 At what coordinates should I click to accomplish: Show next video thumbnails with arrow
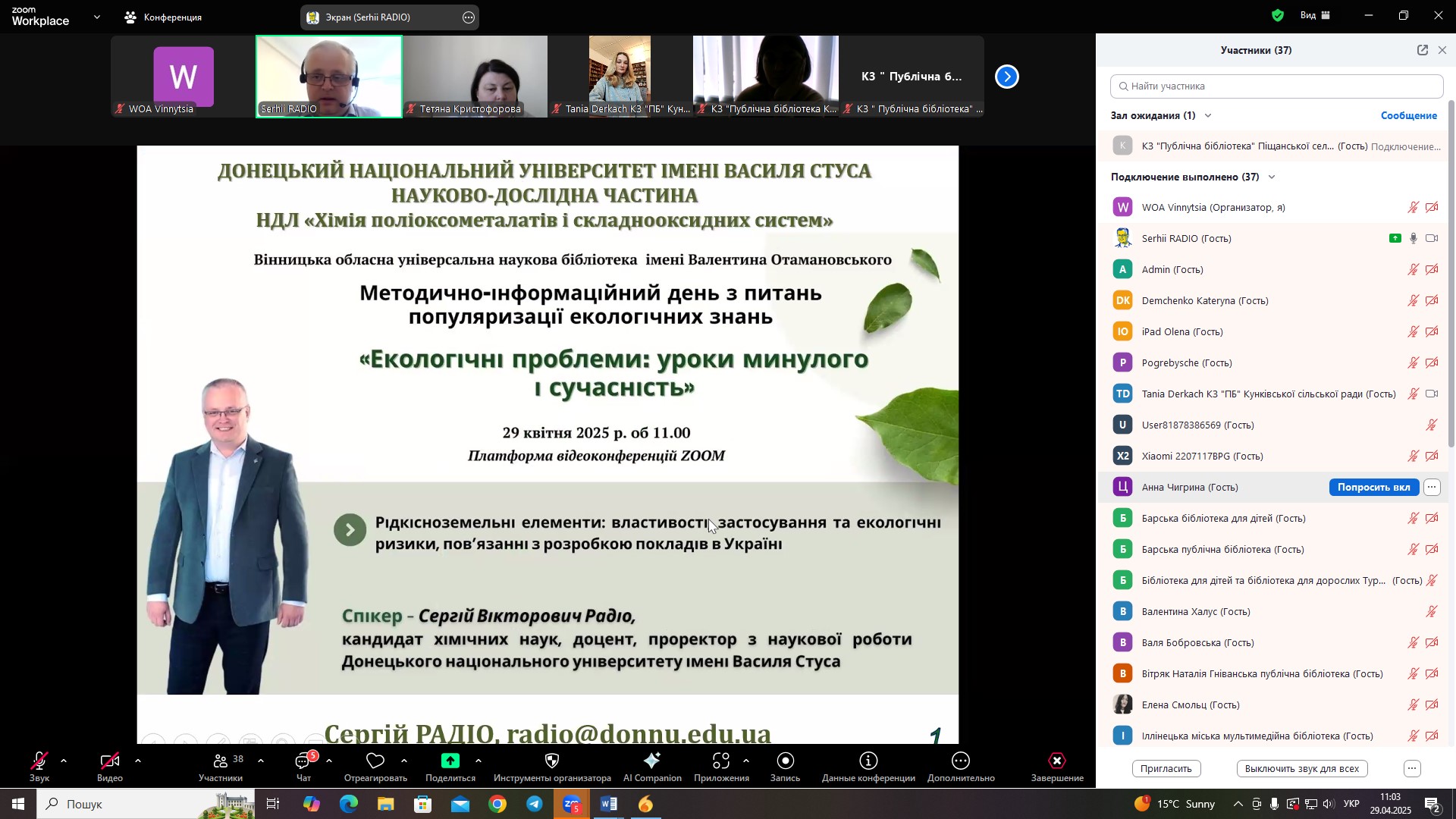pyautogui.click(x=1007, y=77)
